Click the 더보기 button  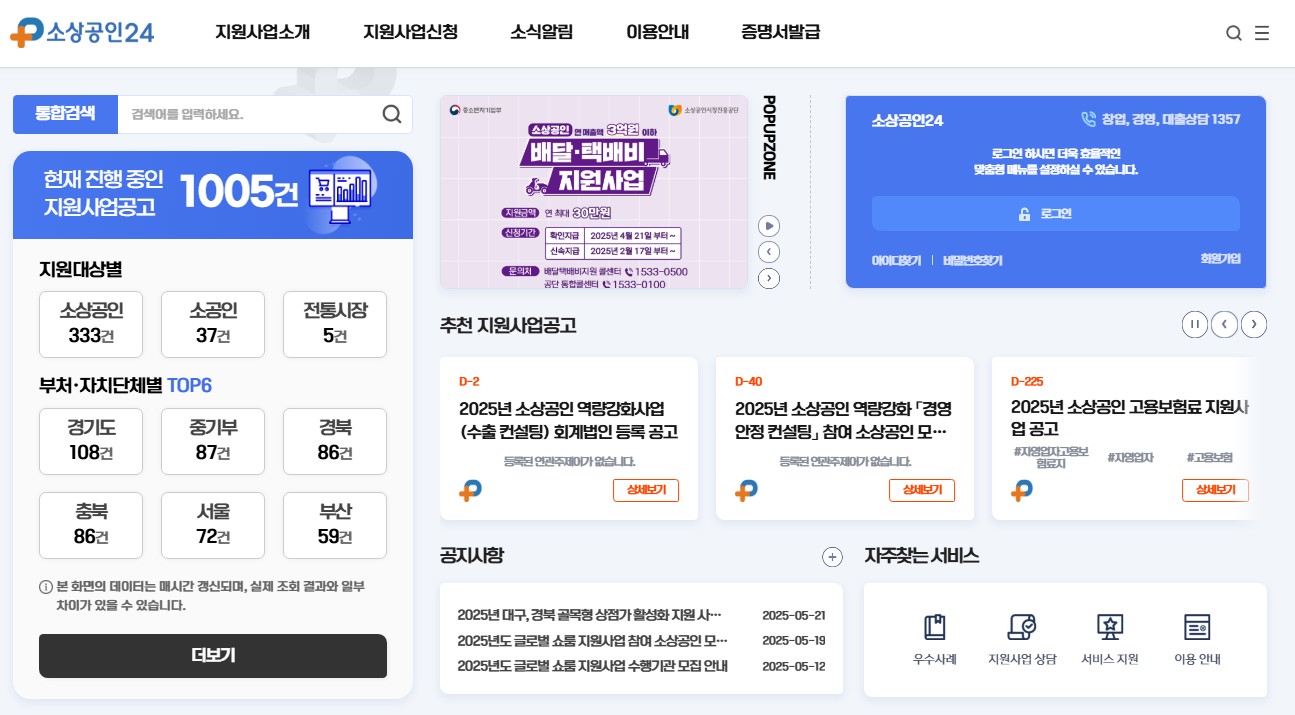pyautogui.click(x=213, y=656)
